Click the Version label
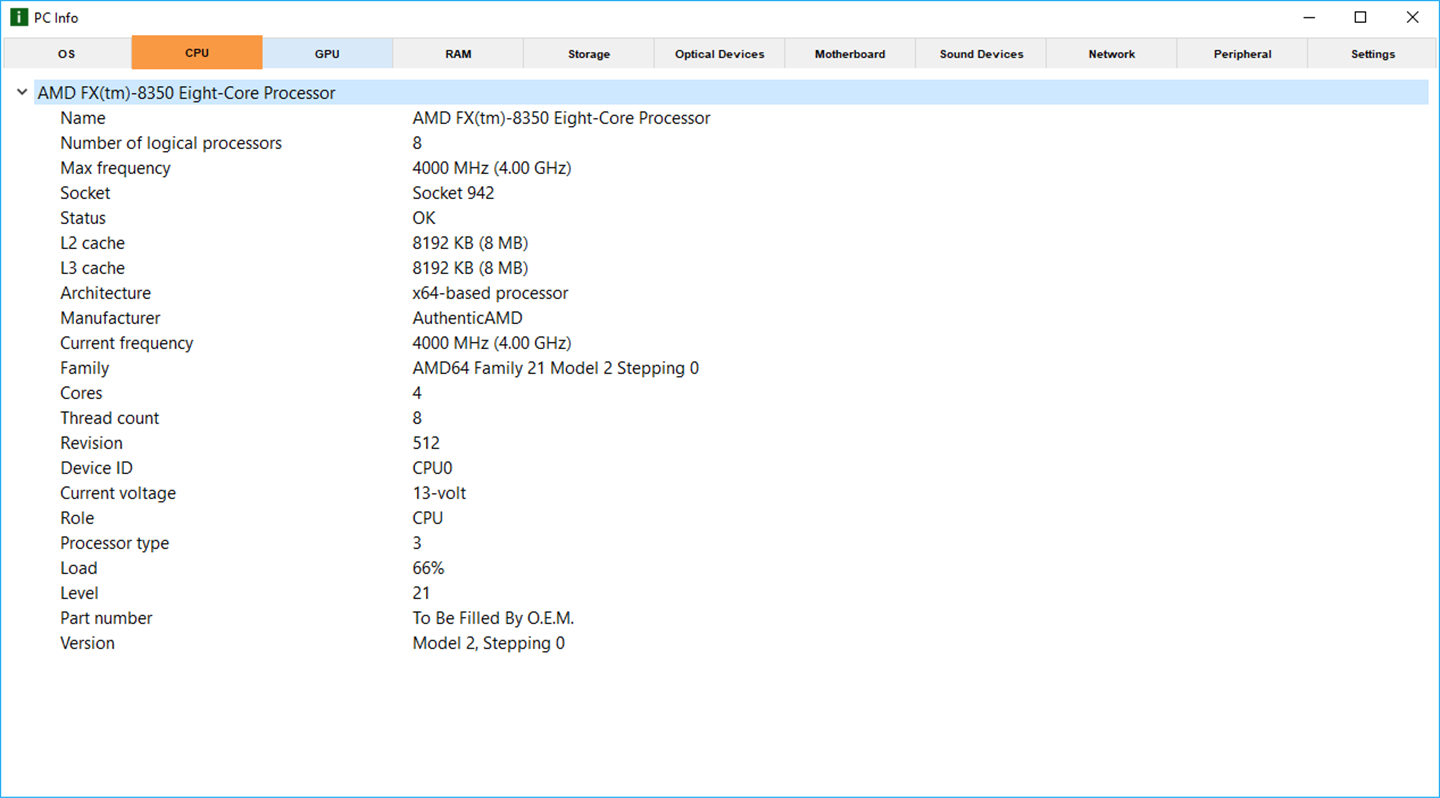This screenshot has width=1440, height=798. 87,643
